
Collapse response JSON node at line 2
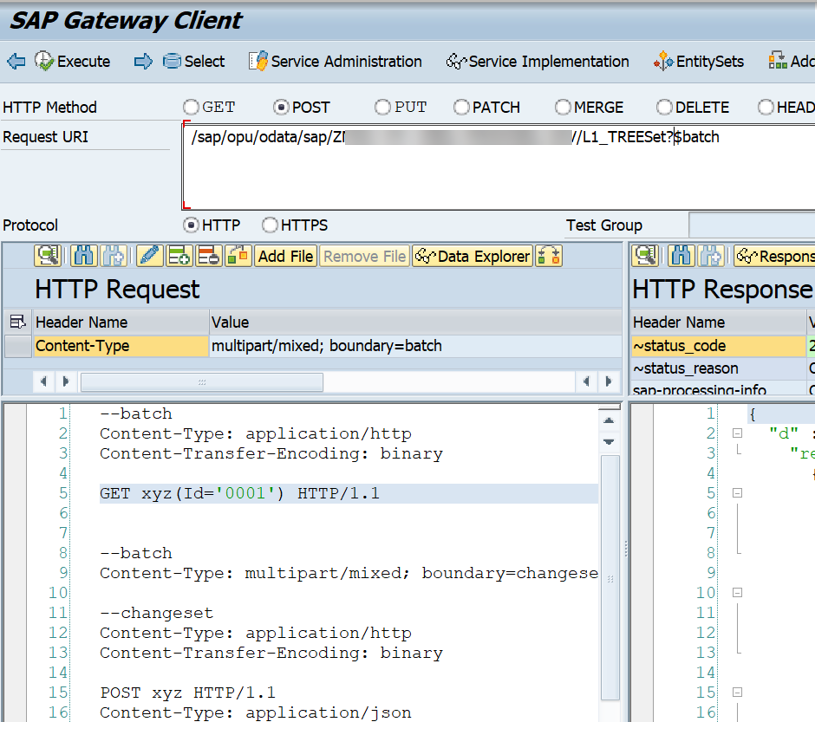point(737,433)
